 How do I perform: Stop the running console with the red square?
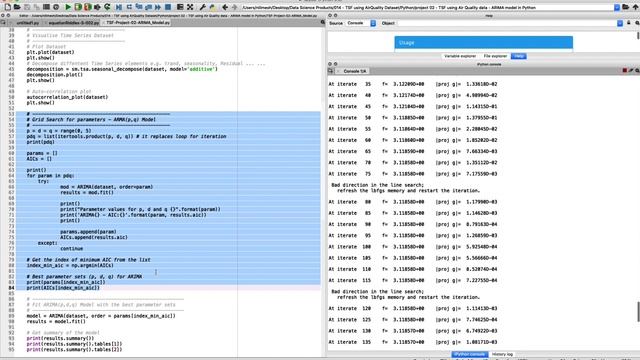point(624,71)
